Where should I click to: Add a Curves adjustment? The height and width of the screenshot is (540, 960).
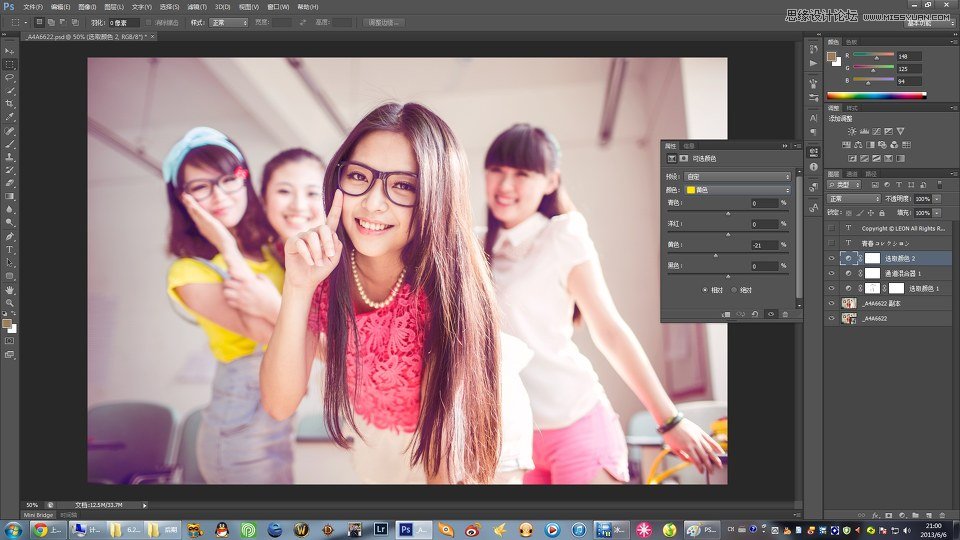(x=876, y=131)
